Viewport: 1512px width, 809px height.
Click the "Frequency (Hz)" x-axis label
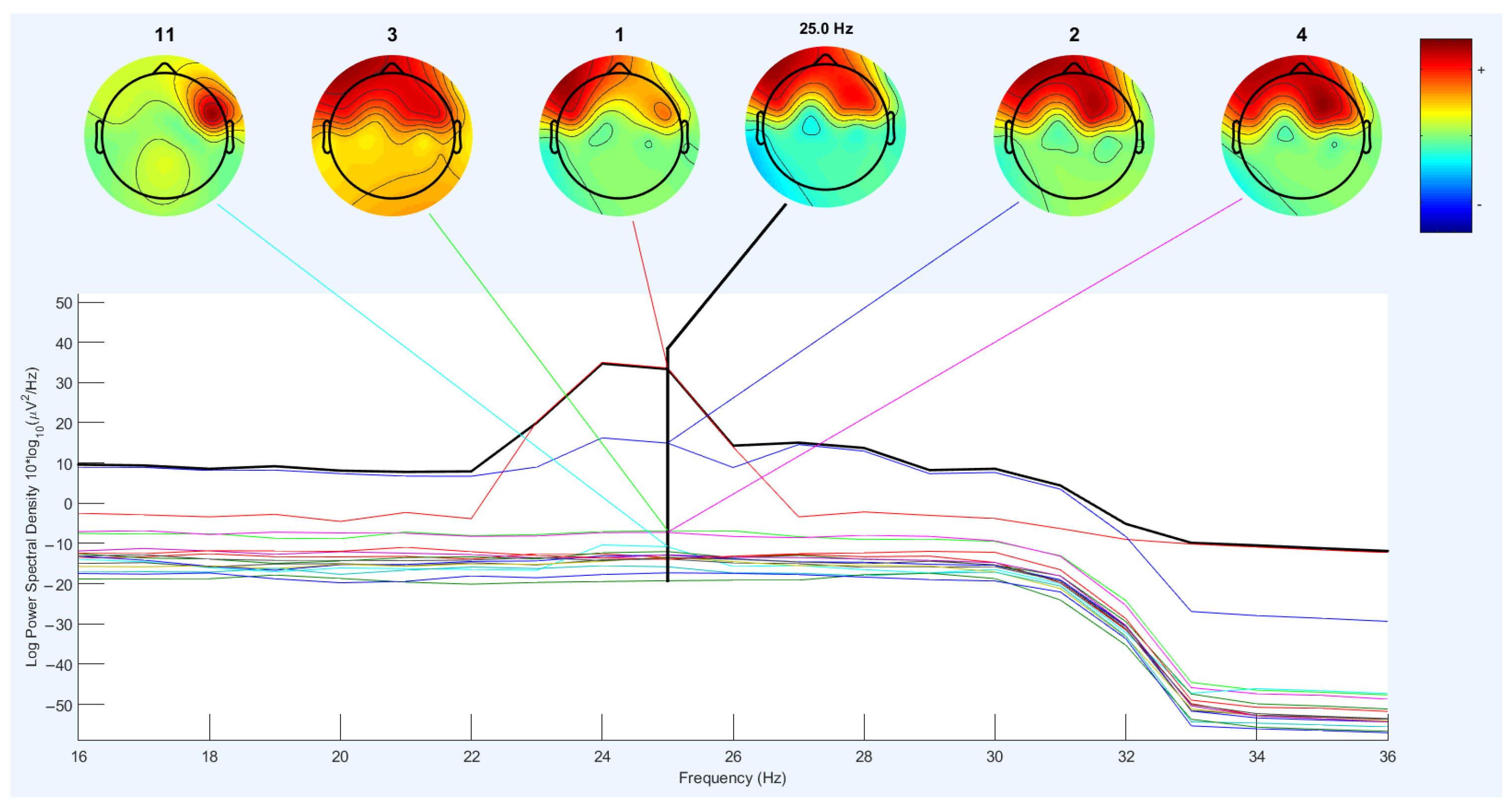point(732,778)
